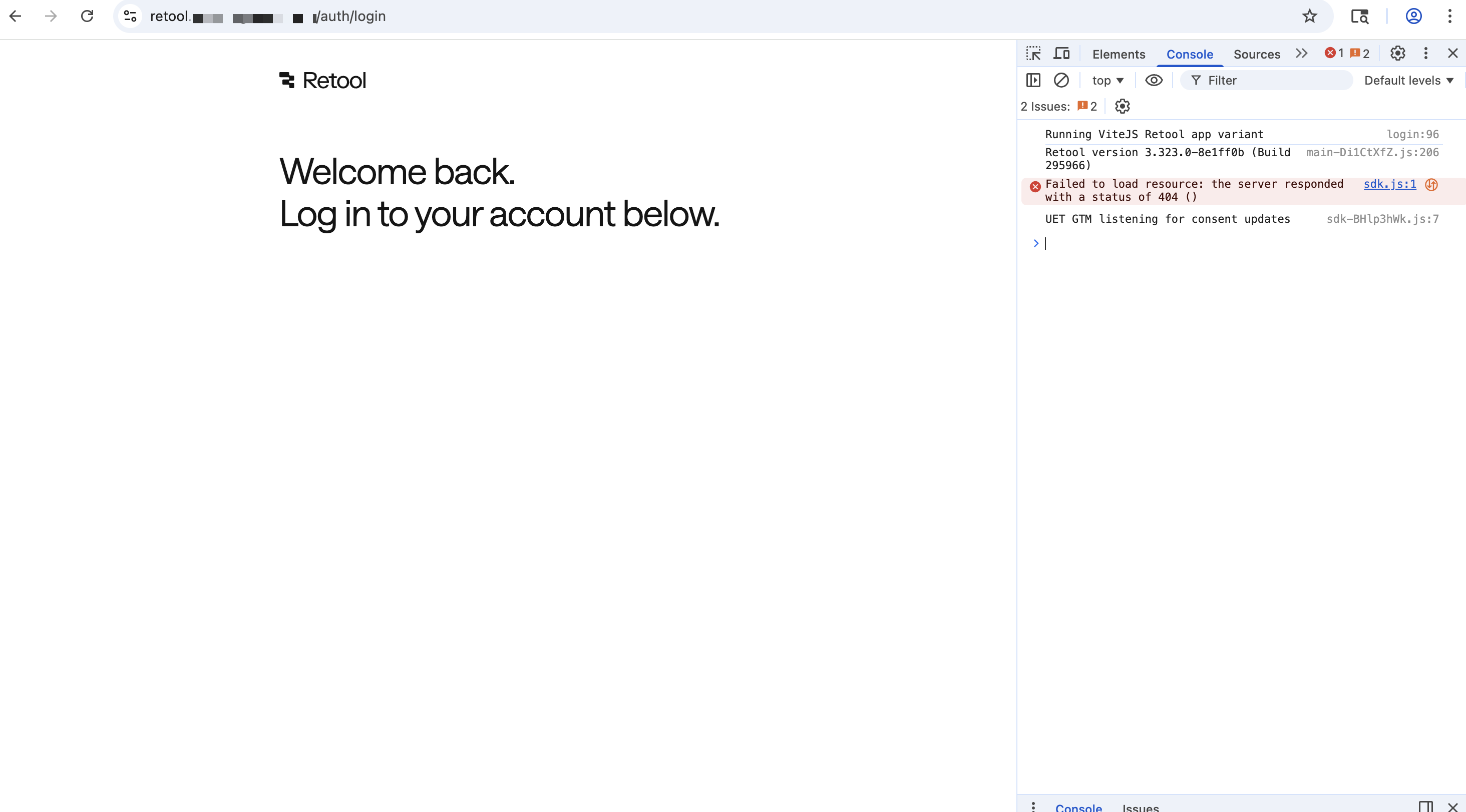The width and height of the screenshot is (1466, 812).
Task: Toggle the device toolbar icon
Action: (1061, 54)
